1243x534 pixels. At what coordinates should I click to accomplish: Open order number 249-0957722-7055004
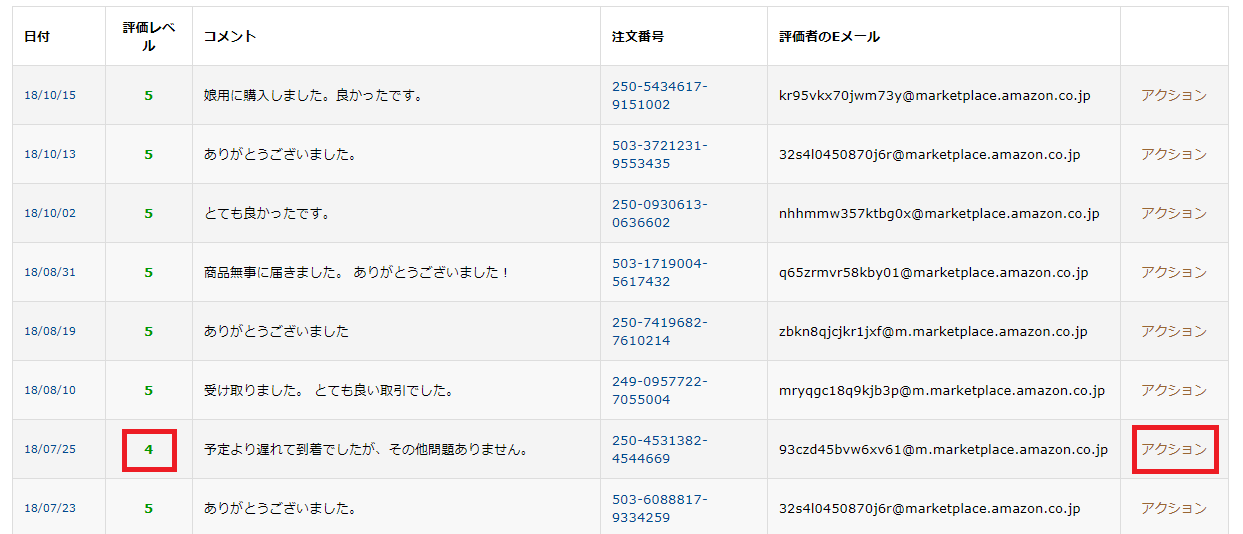tap(660, 390)
